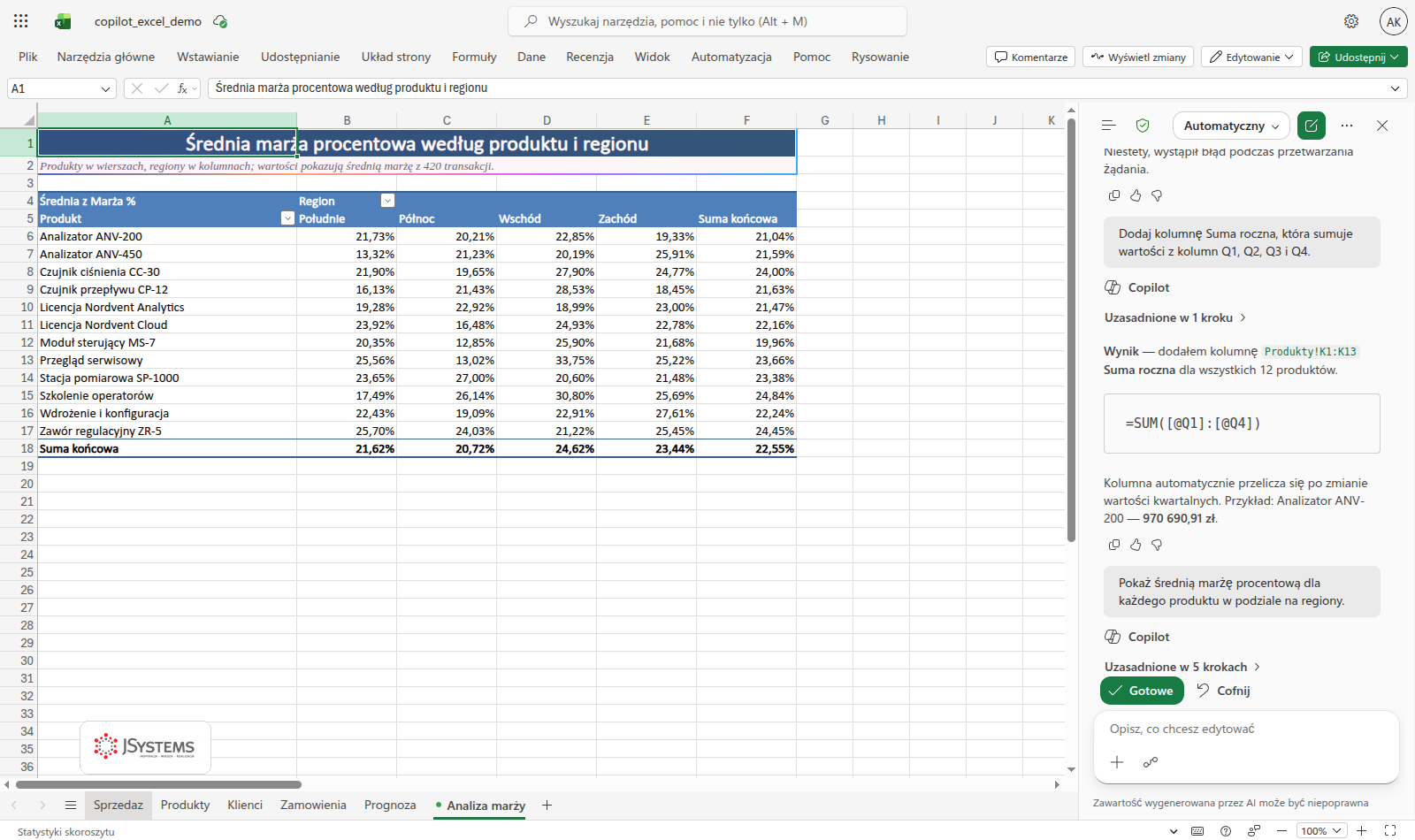Accept changes with the Gotowe button

(x=1142, y=691)
